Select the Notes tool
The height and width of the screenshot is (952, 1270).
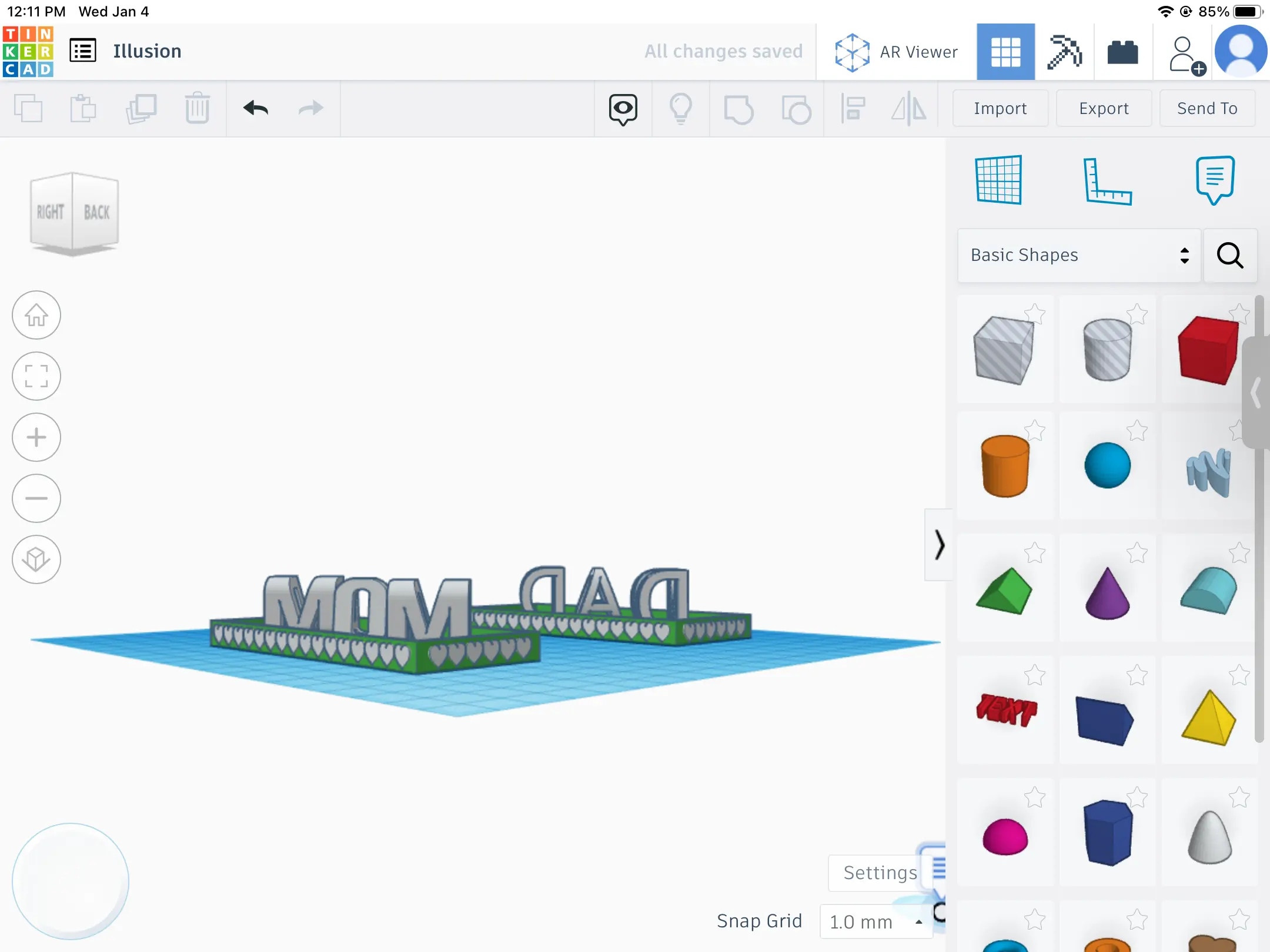1215,180
